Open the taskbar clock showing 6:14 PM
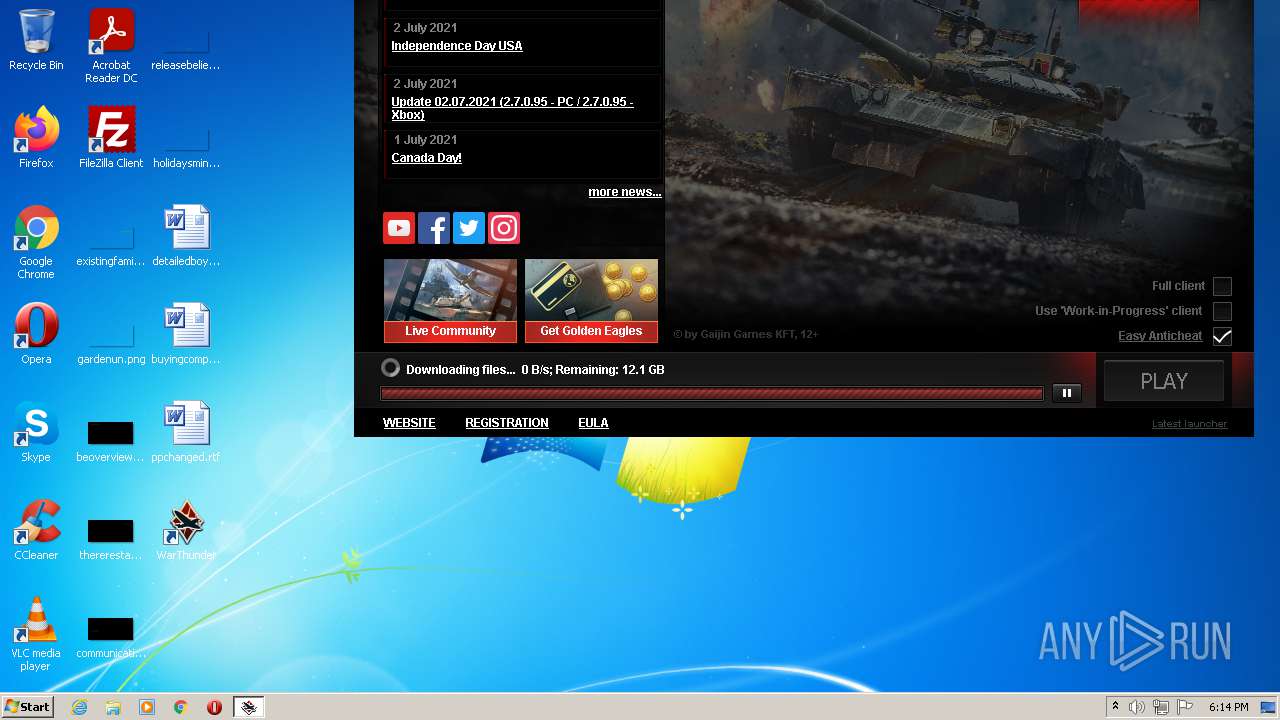The width and height of the screenshot is (1280, 720). coord(1228,707)
